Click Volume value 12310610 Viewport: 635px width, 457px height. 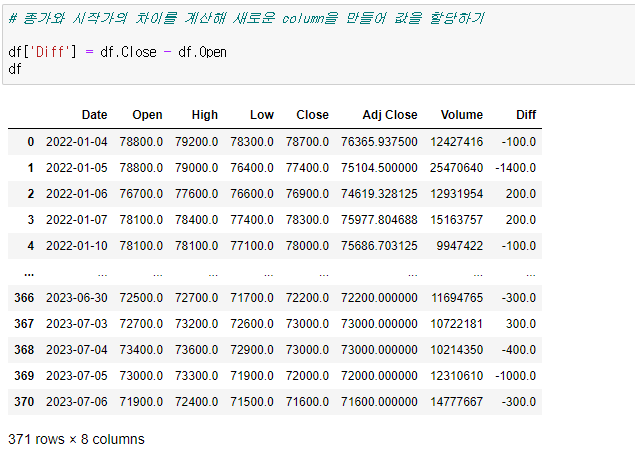pos(456,376)
